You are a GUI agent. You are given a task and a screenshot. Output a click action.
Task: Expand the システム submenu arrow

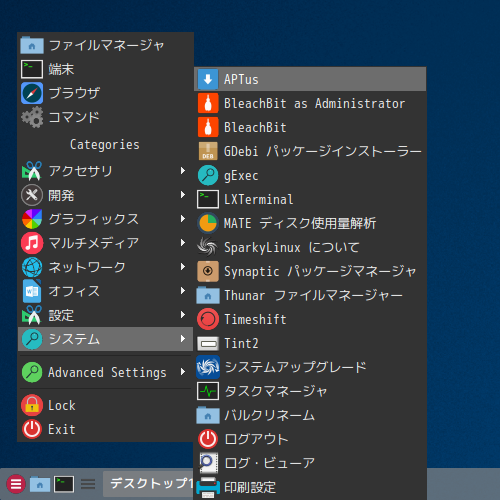click(x=183, y=339)
